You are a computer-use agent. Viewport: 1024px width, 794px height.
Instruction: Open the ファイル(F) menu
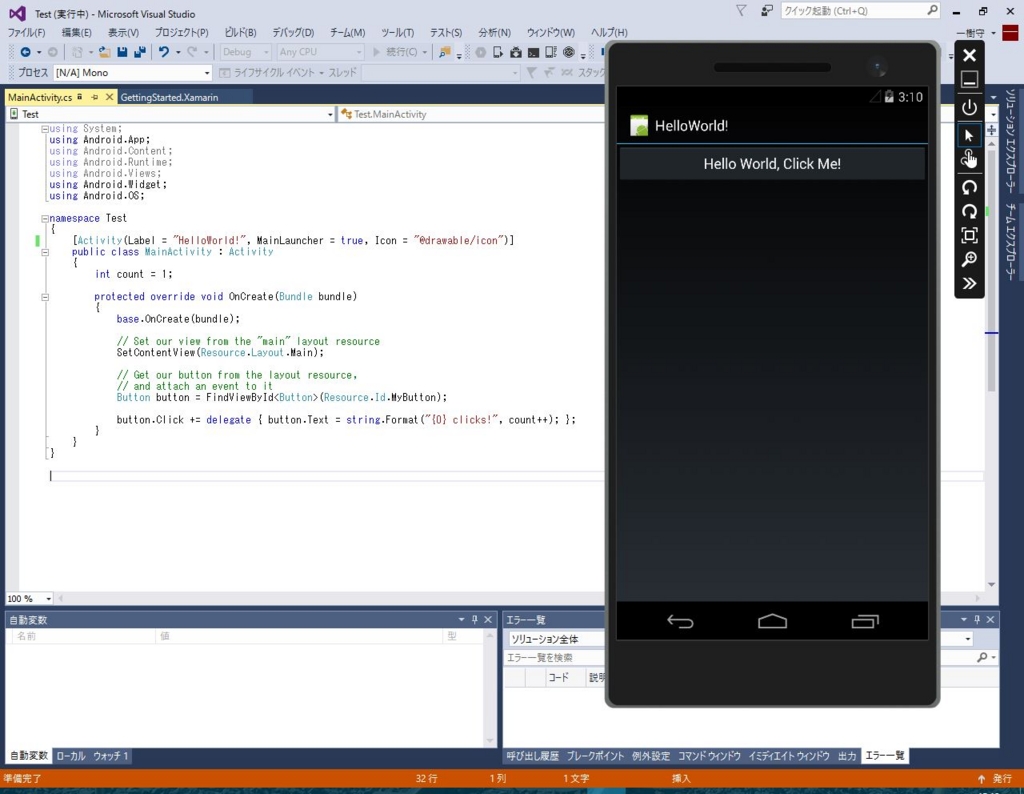(x=26, y=32)
